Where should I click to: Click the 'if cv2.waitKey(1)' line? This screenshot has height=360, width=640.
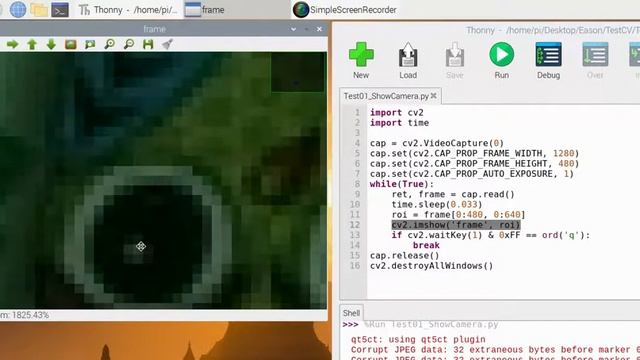(491, 235)
